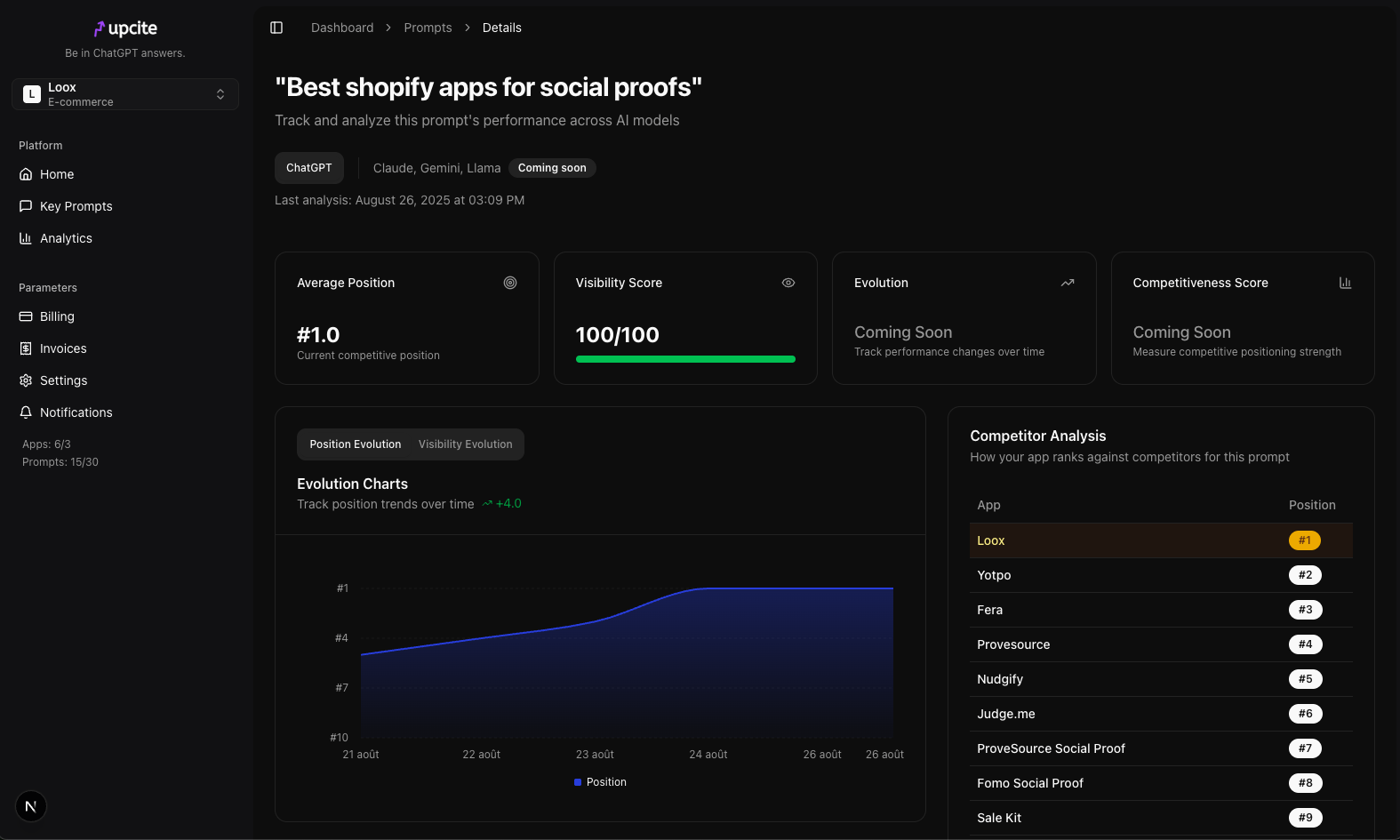Select the Provesource competitor row
Image resolution: width=1400 pixels, height=840 pixels.
(x=1161, y=644)
